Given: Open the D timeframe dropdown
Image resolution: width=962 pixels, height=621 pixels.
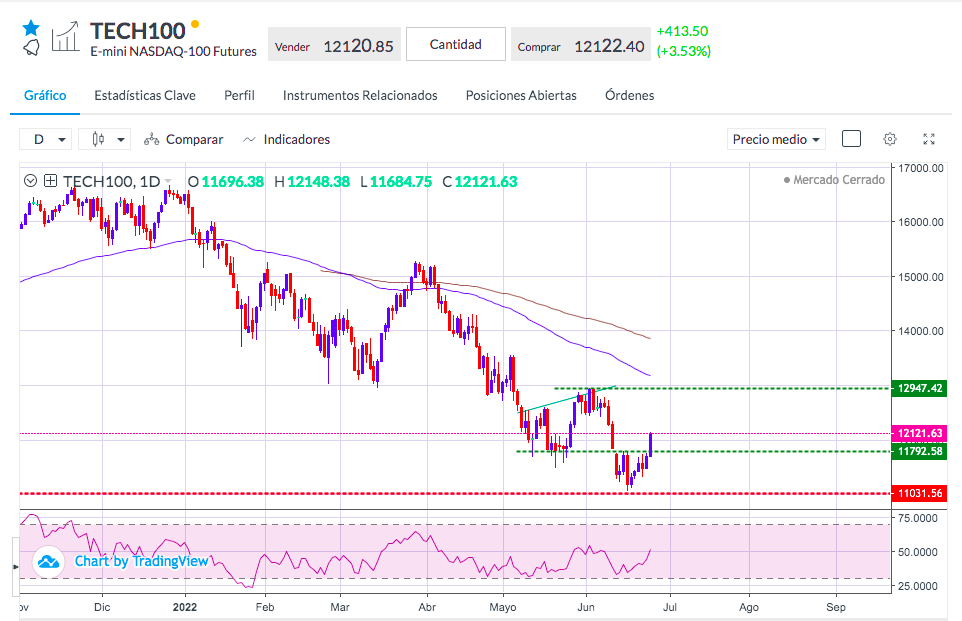Looking at the screenshot, I should point(45,139).
